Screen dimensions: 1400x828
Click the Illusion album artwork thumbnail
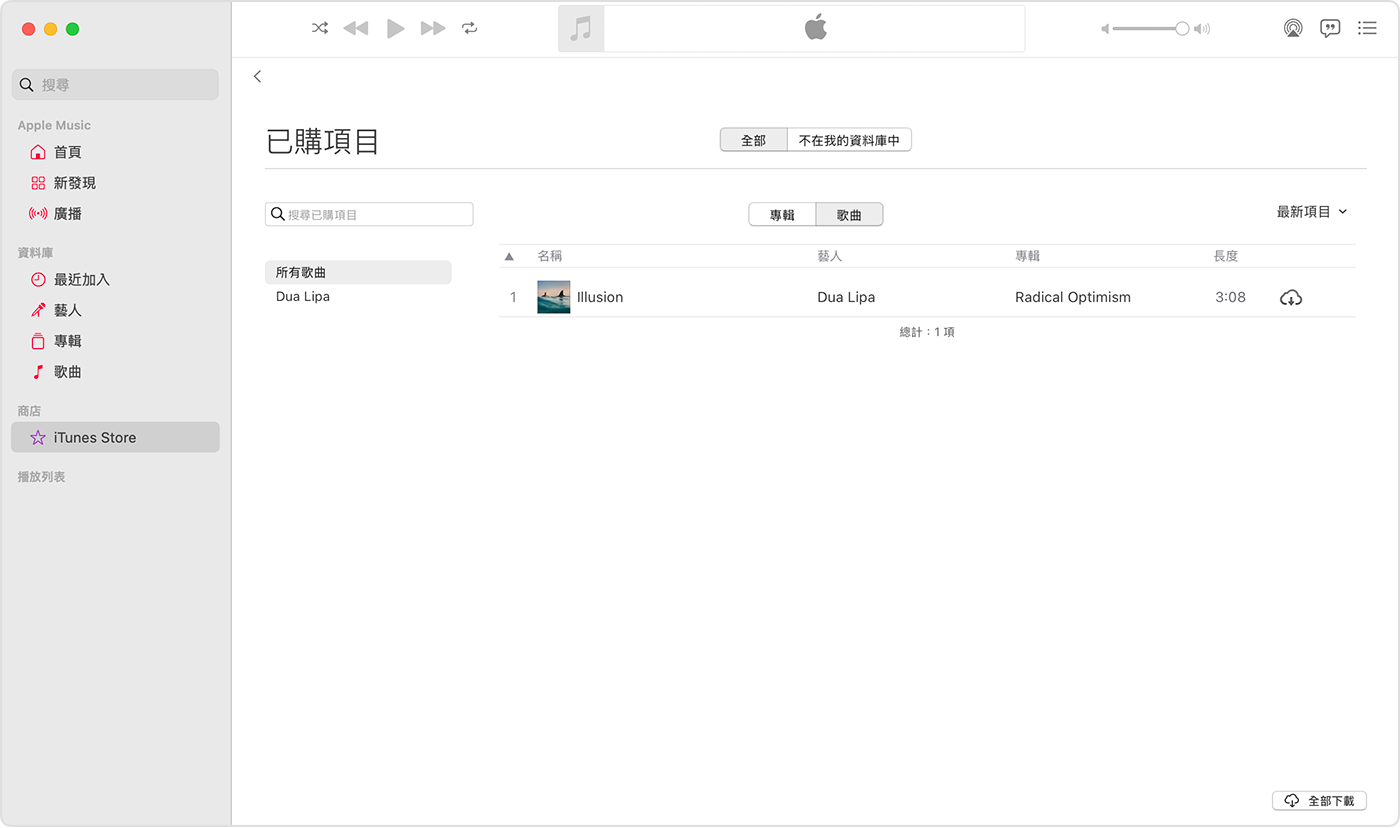[x=554, y=297]
